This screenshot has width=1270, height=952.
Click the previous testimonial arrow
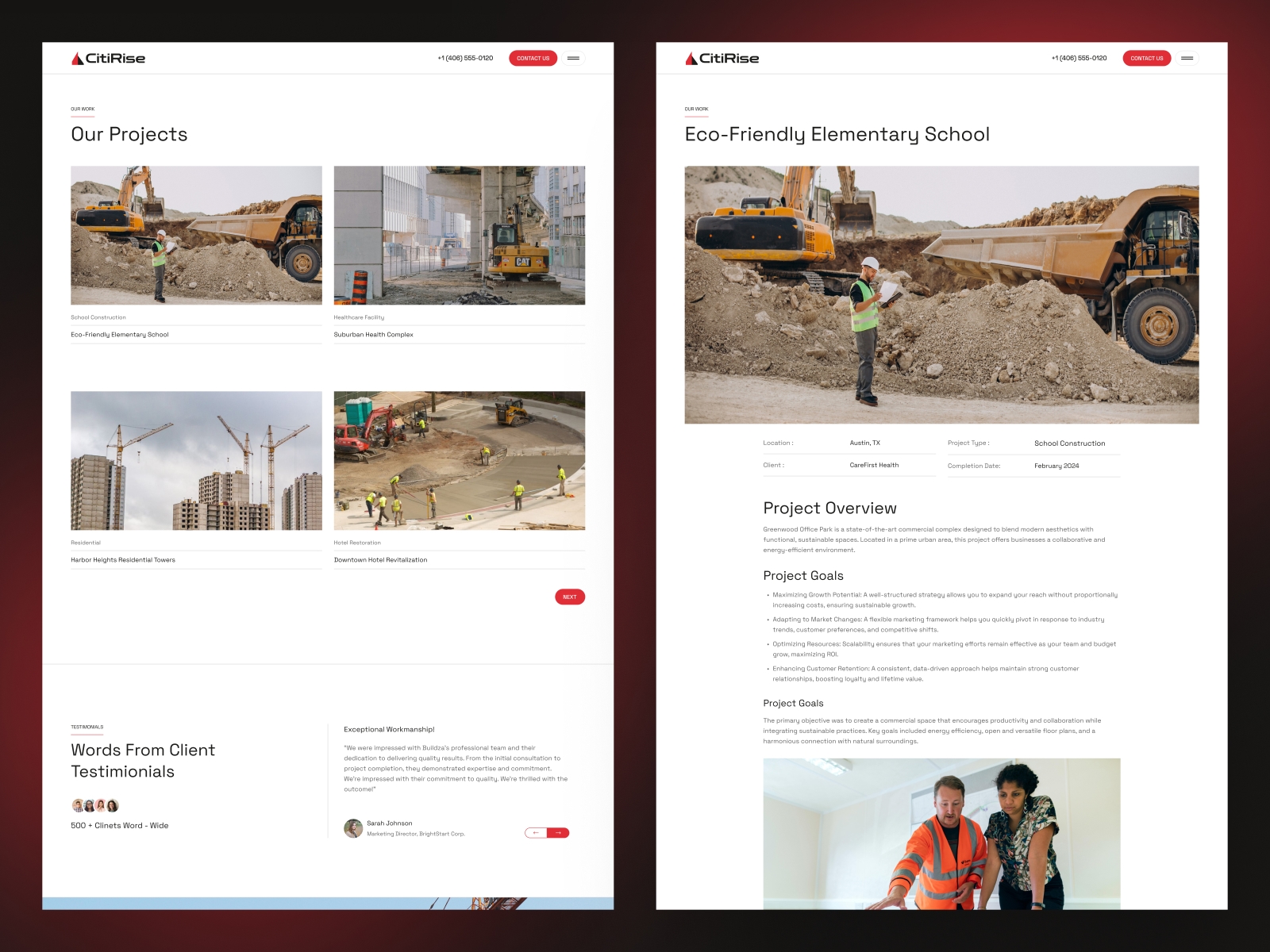[x=536, y=833]
